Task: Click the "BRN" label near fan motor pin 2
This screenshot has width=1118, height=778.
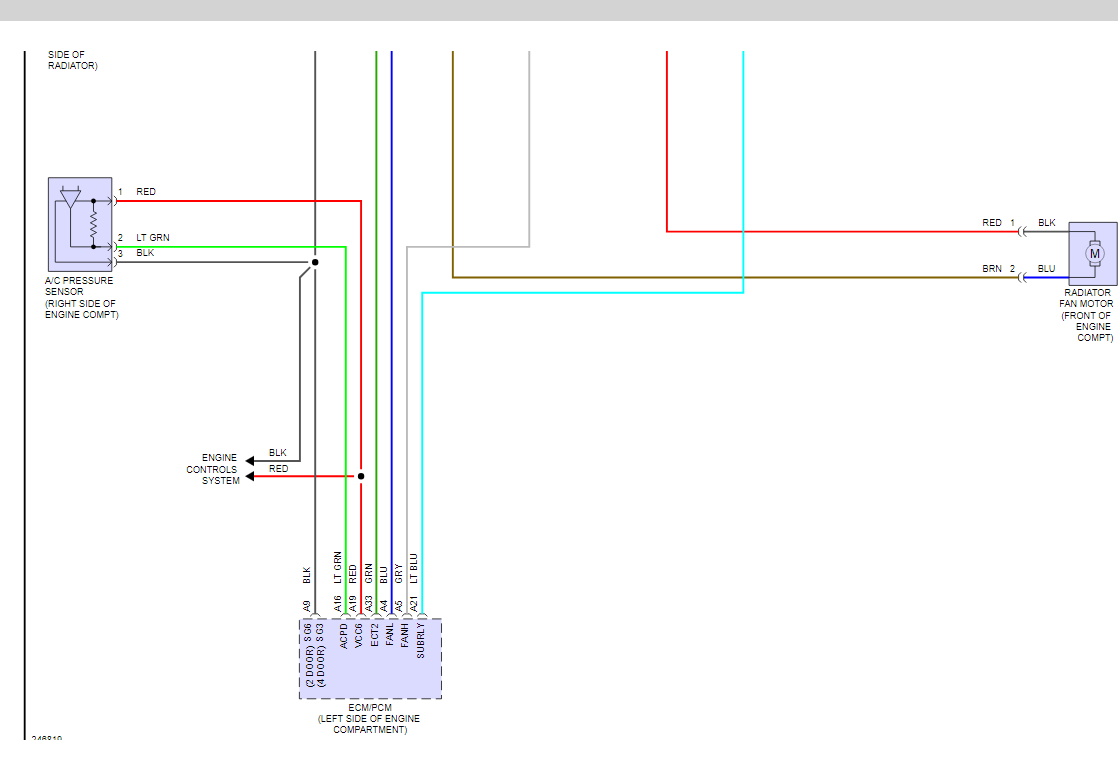Action: pyautogui.click(x=992, y=269)
